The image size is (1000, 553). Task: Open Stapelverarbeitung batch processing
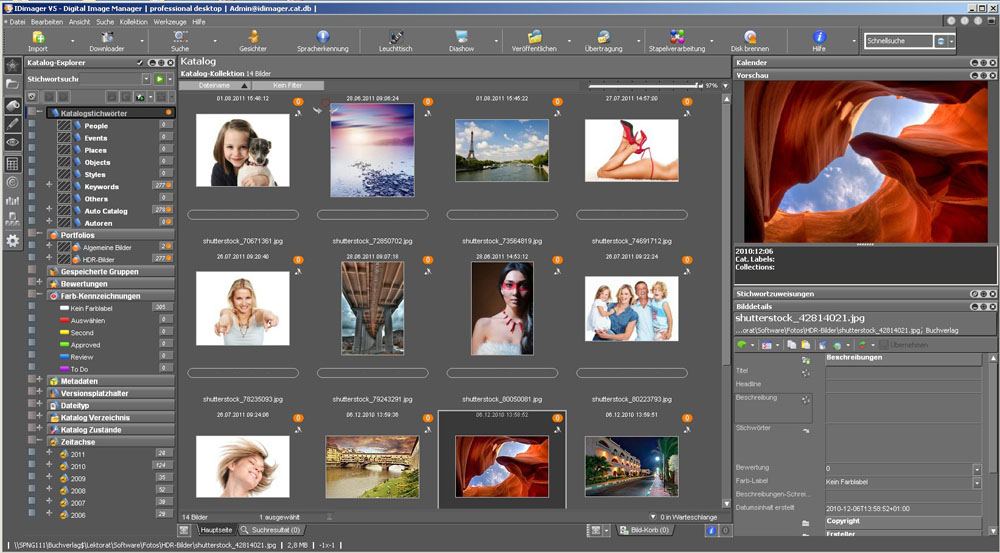(677, 38)
